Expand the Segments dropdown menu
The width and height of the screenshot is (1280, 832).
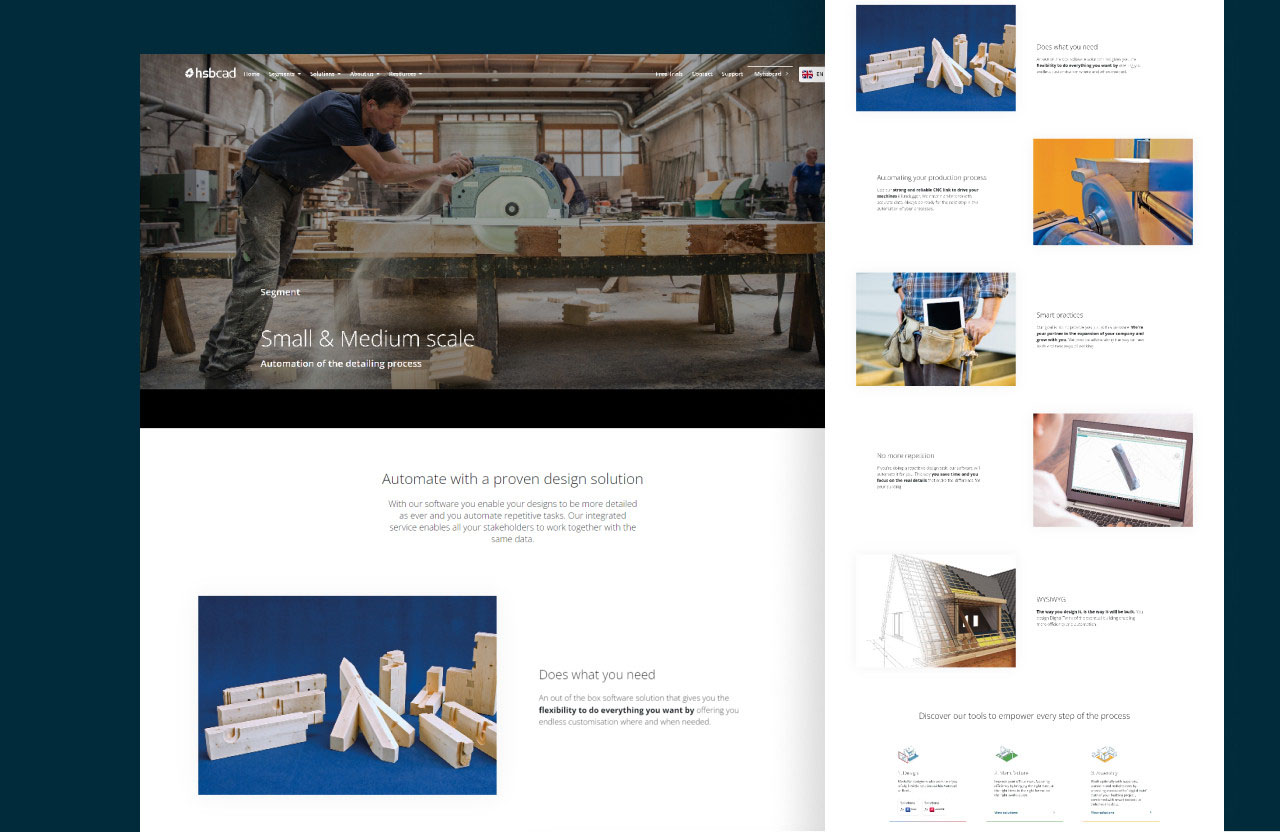coord(284,74)
